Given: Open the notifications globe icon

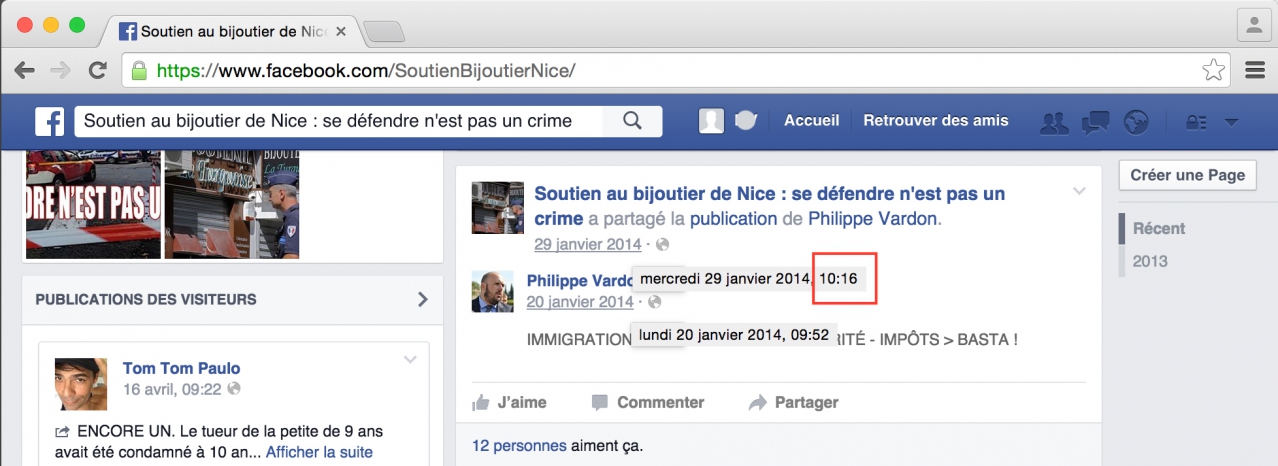Looking at the screenshot, I should coord(1136,122).
